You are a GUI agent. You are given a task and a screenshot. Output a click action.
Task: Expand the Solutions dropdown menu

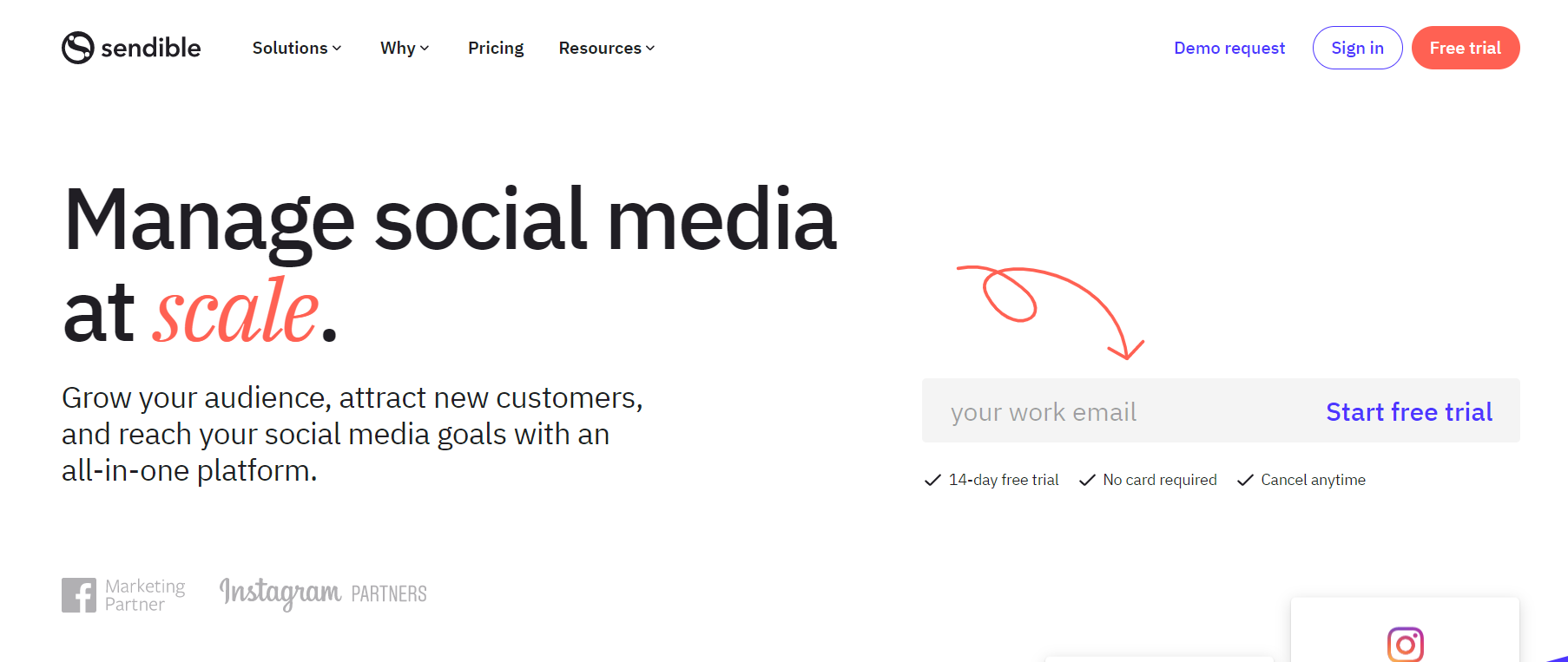[x=297, y=48]
